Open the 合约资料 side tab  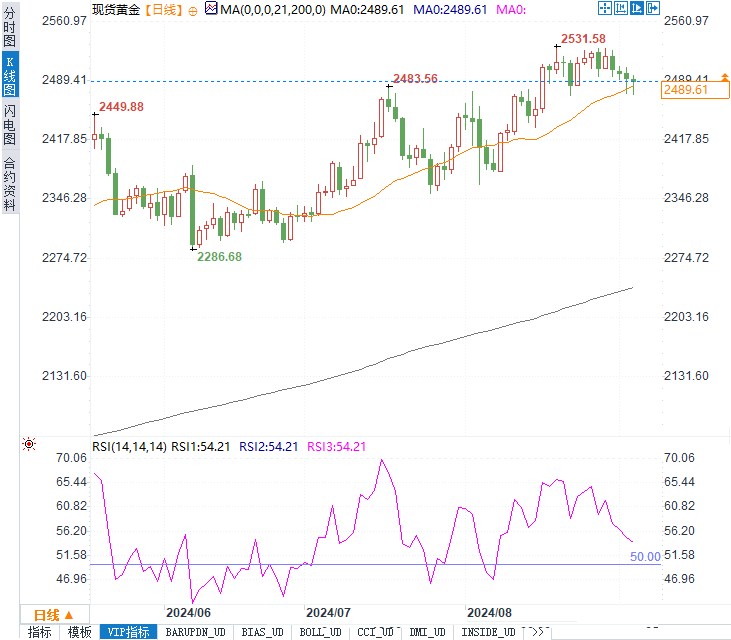tap(9, 183)
